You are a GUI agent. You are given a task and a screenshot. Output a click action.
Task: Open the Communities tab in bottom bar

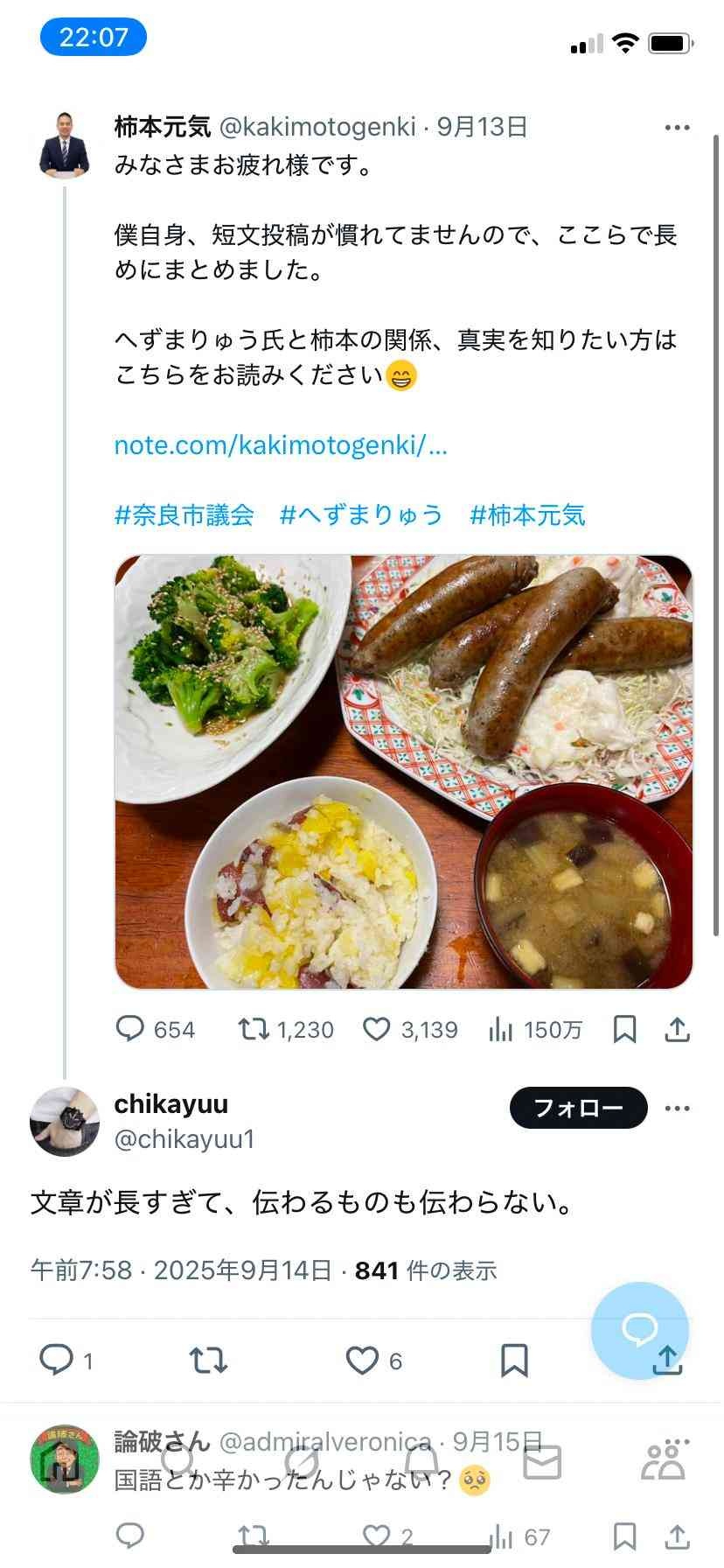pyautogui.click(x=664, y=1460)
